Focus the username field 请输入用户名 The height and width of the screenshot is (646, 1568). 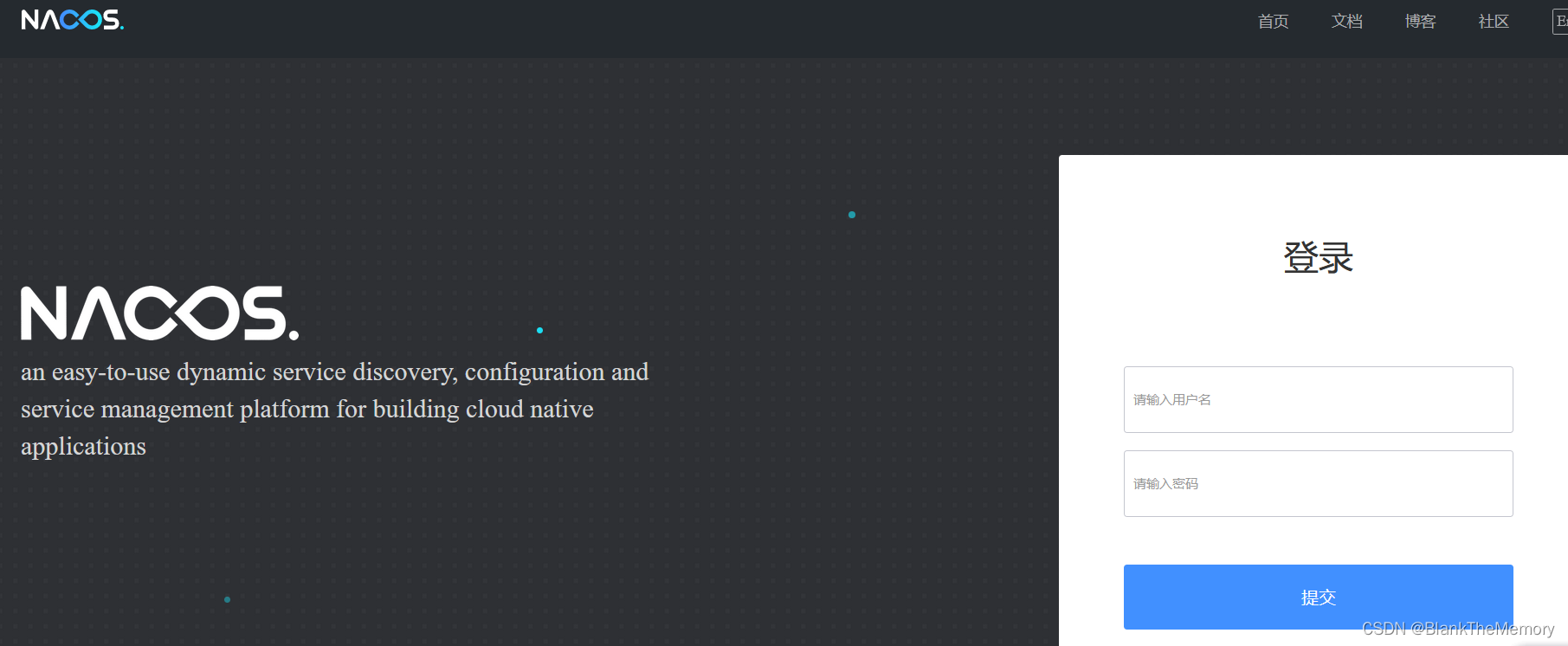[1318, 399]
